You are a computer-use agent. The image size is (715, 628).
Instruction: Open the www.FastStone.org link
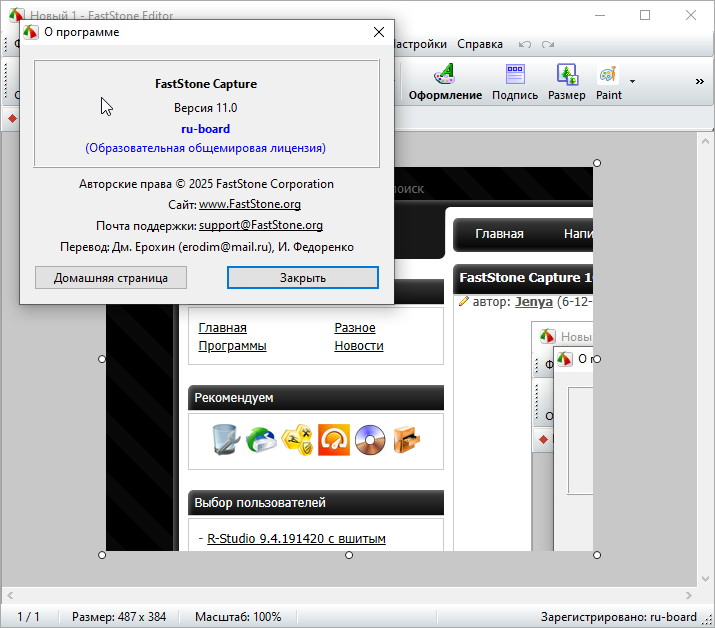click(250, 204)
